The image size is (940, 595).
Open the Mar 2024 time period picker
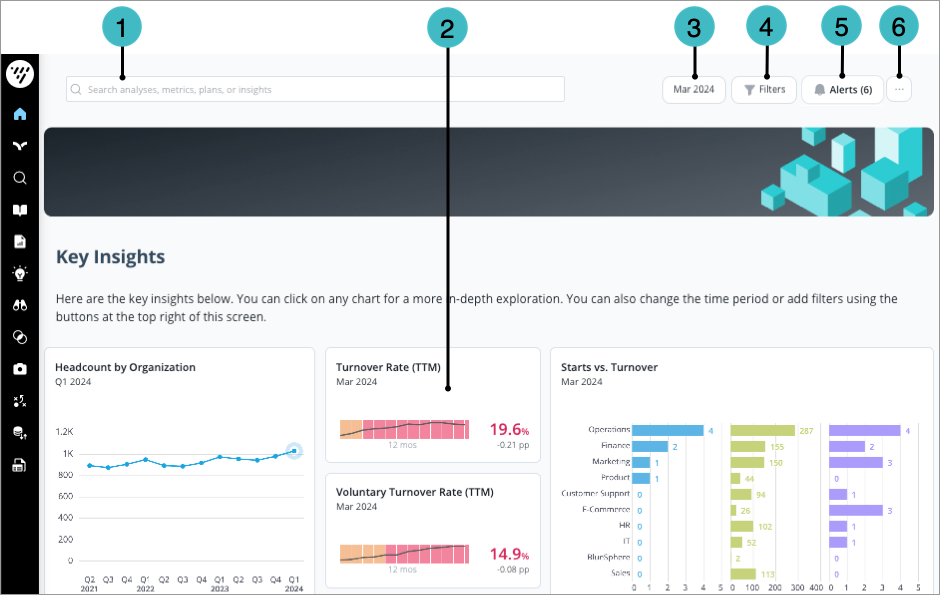pyautogui.click(x=694, y=90)
